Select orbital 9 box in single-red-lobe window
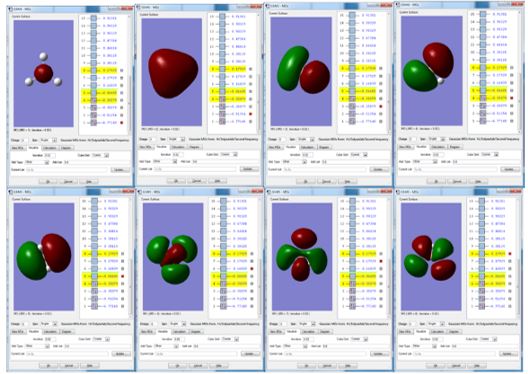Viewport: 528px width, 374px height. coord(222,61)
